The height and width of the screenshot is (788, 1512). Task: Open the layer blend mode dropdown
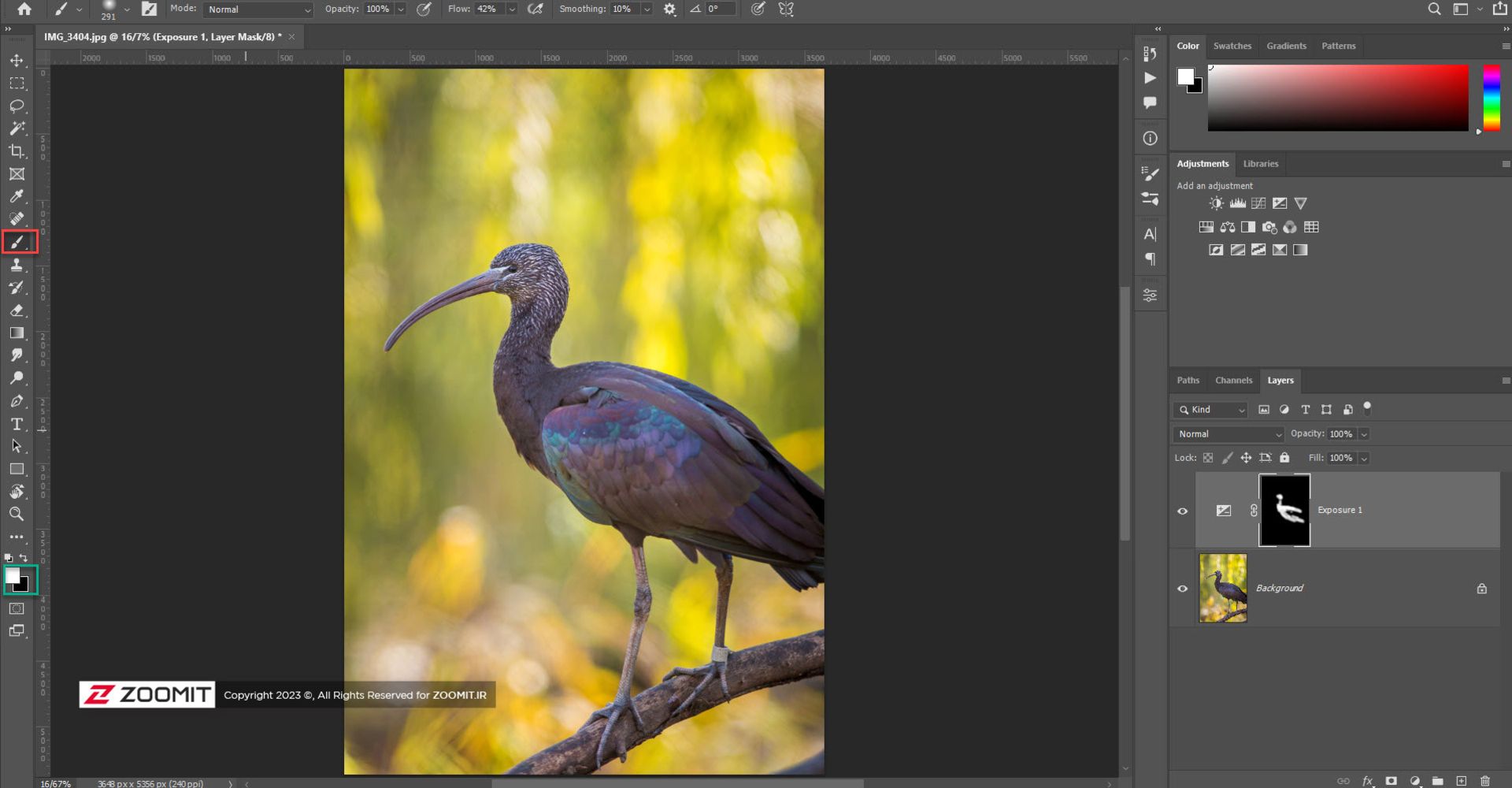1228,434
